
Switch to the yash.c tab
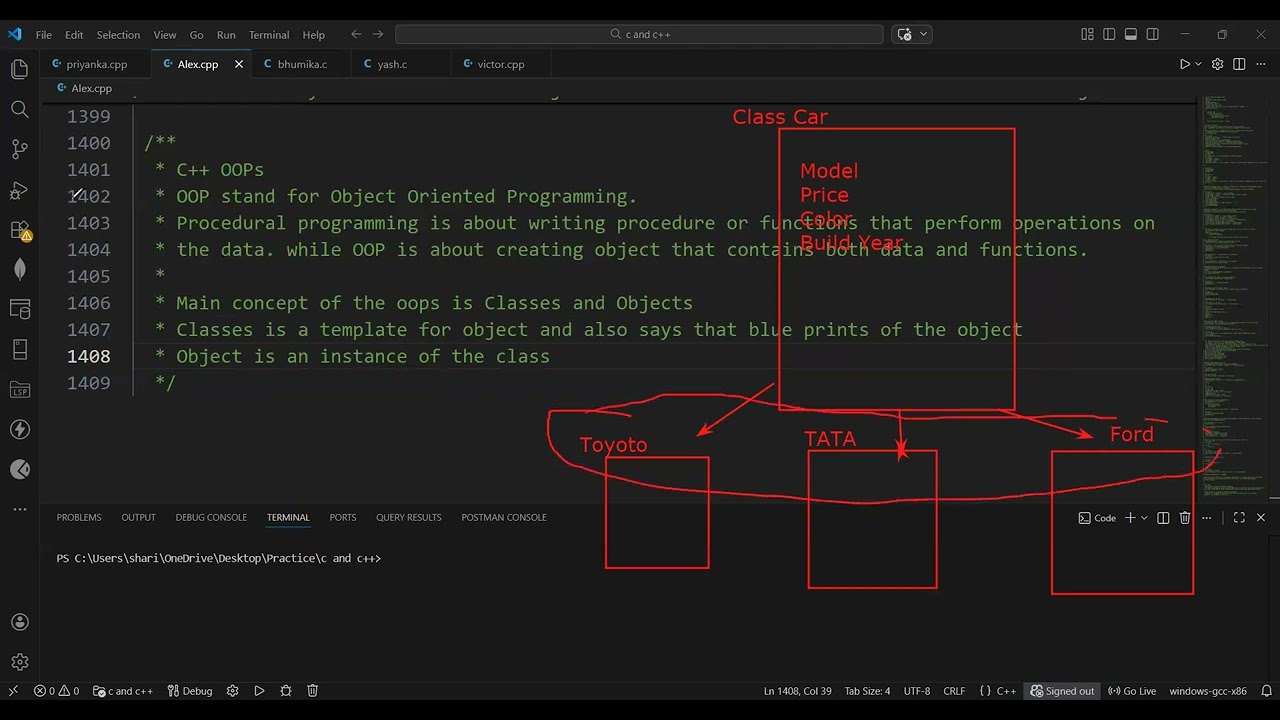pyautogui.click(x=392, y=64)
